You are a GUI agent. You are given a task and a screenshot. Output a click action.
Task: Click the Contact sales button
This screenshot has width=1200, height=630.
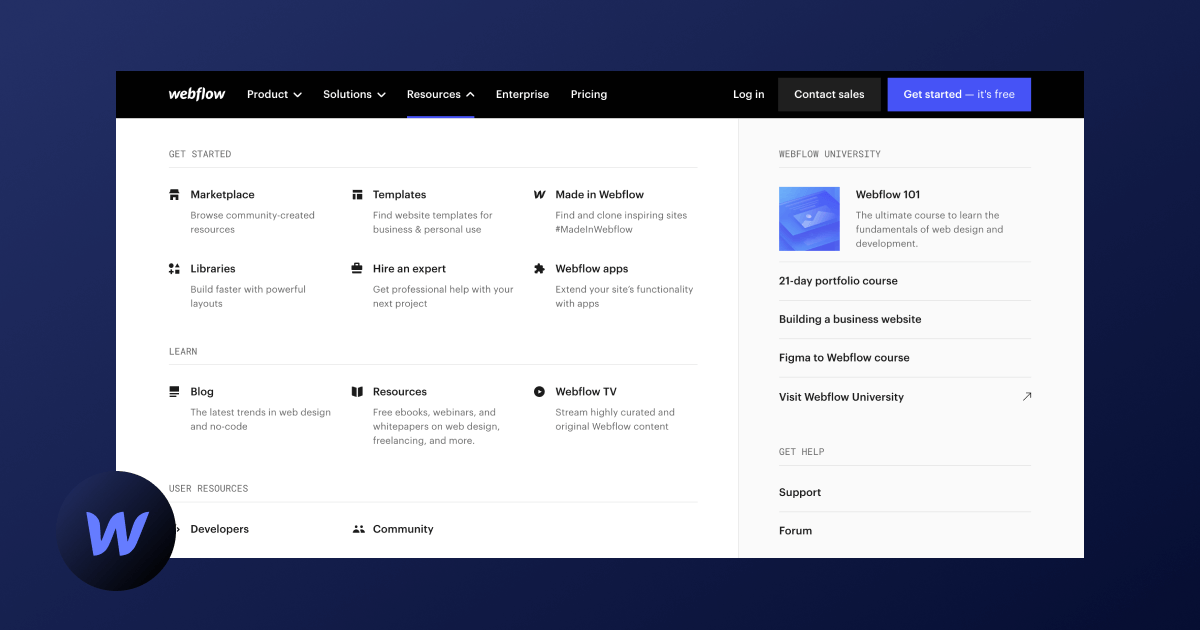(x=829, y=94)
